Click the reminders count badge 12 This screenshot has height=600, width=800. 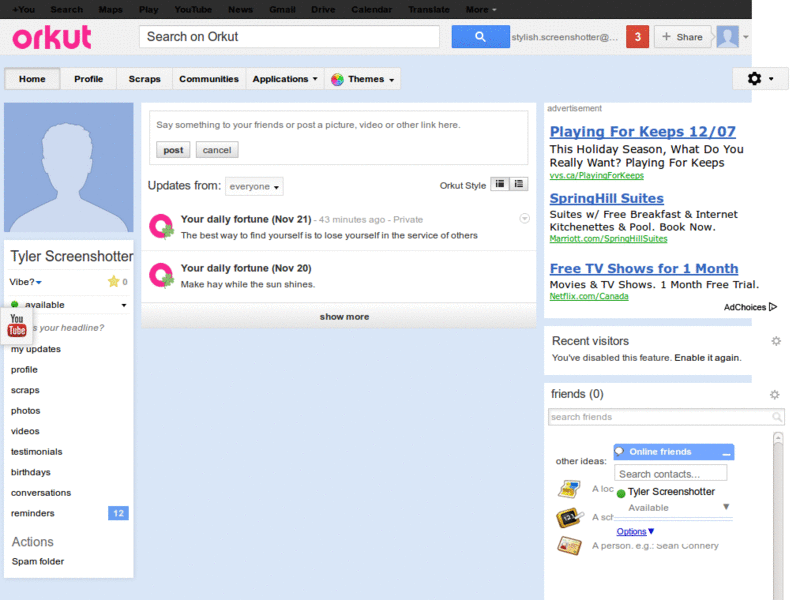(118, 513)
